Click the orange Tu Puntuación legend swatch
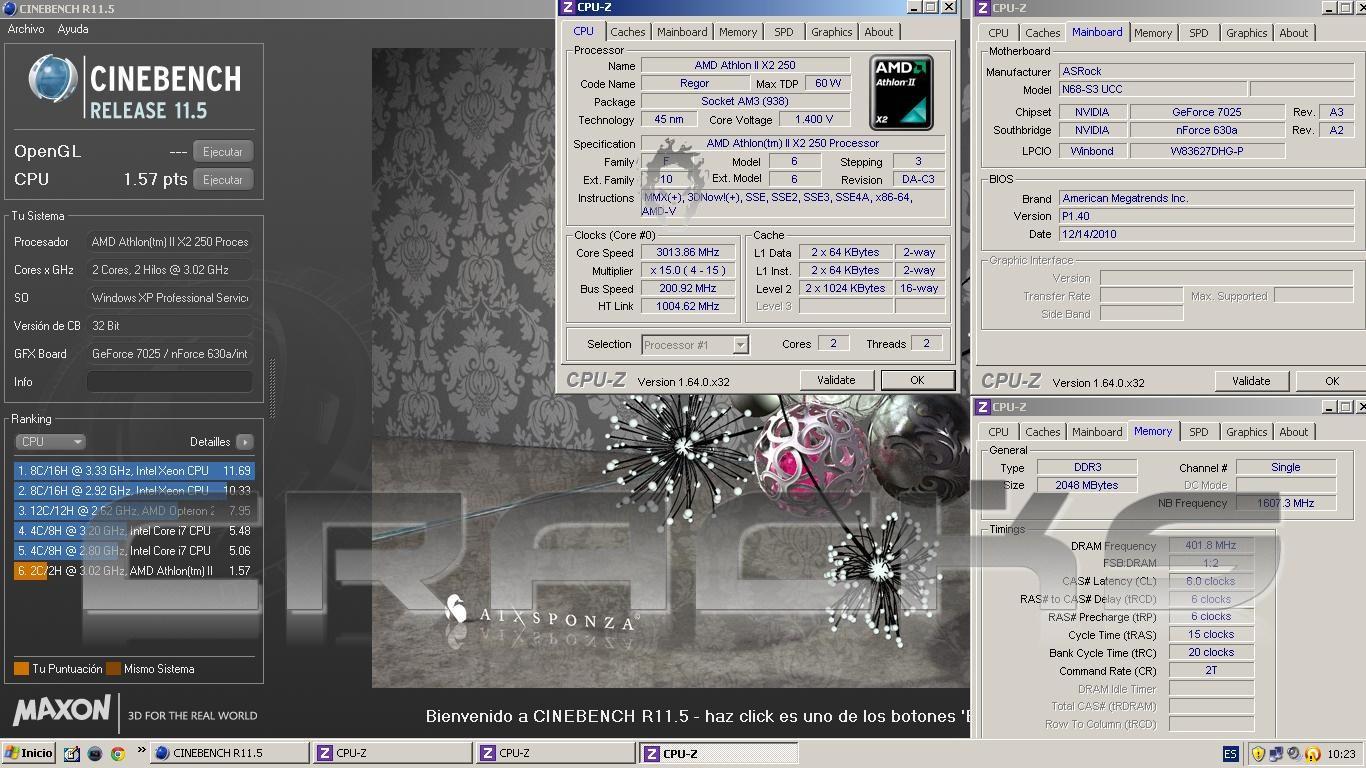The width and height of the screenshot is (1366, 768). (x=21, y=669)
